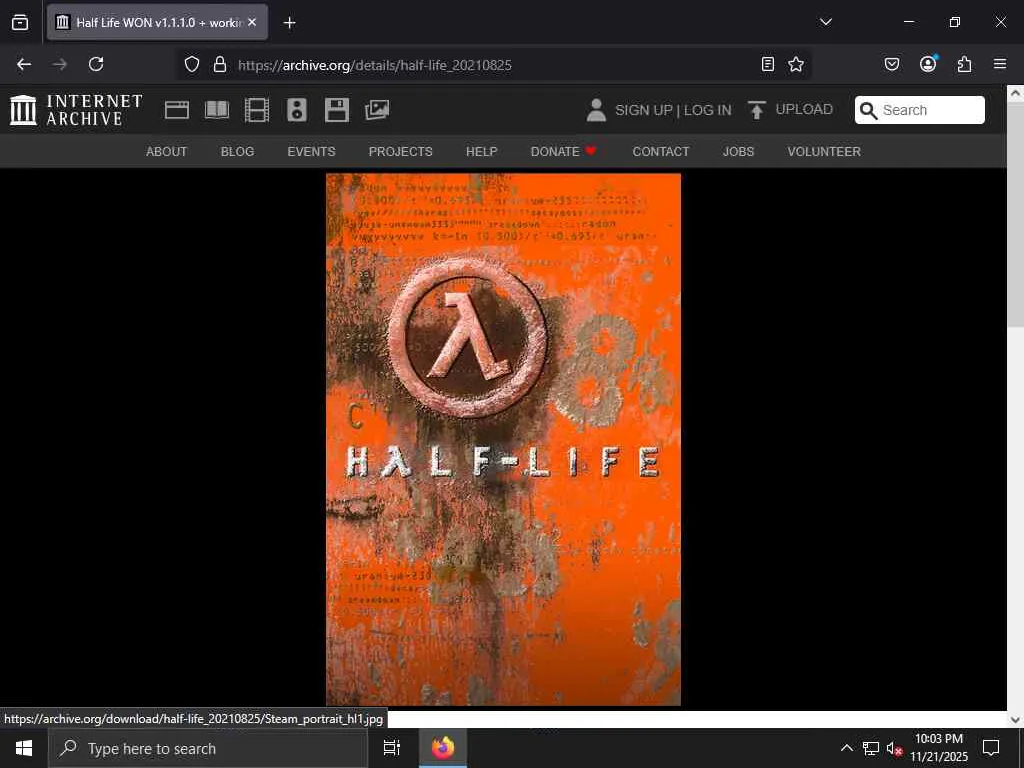Open a new browser tab
Viewport: 1024px width, 768px height.
[x=289, y=23]
